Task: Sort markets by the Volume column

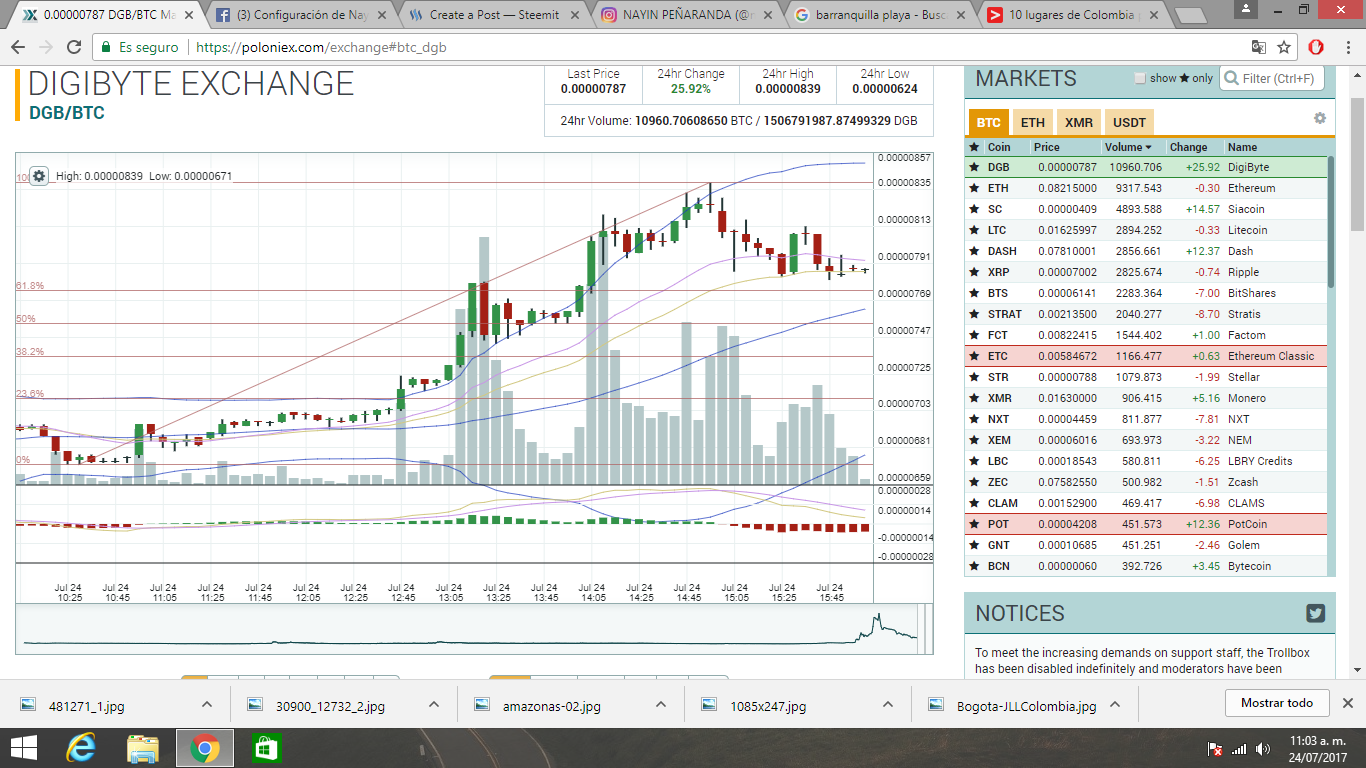Action: (1128, 147)
